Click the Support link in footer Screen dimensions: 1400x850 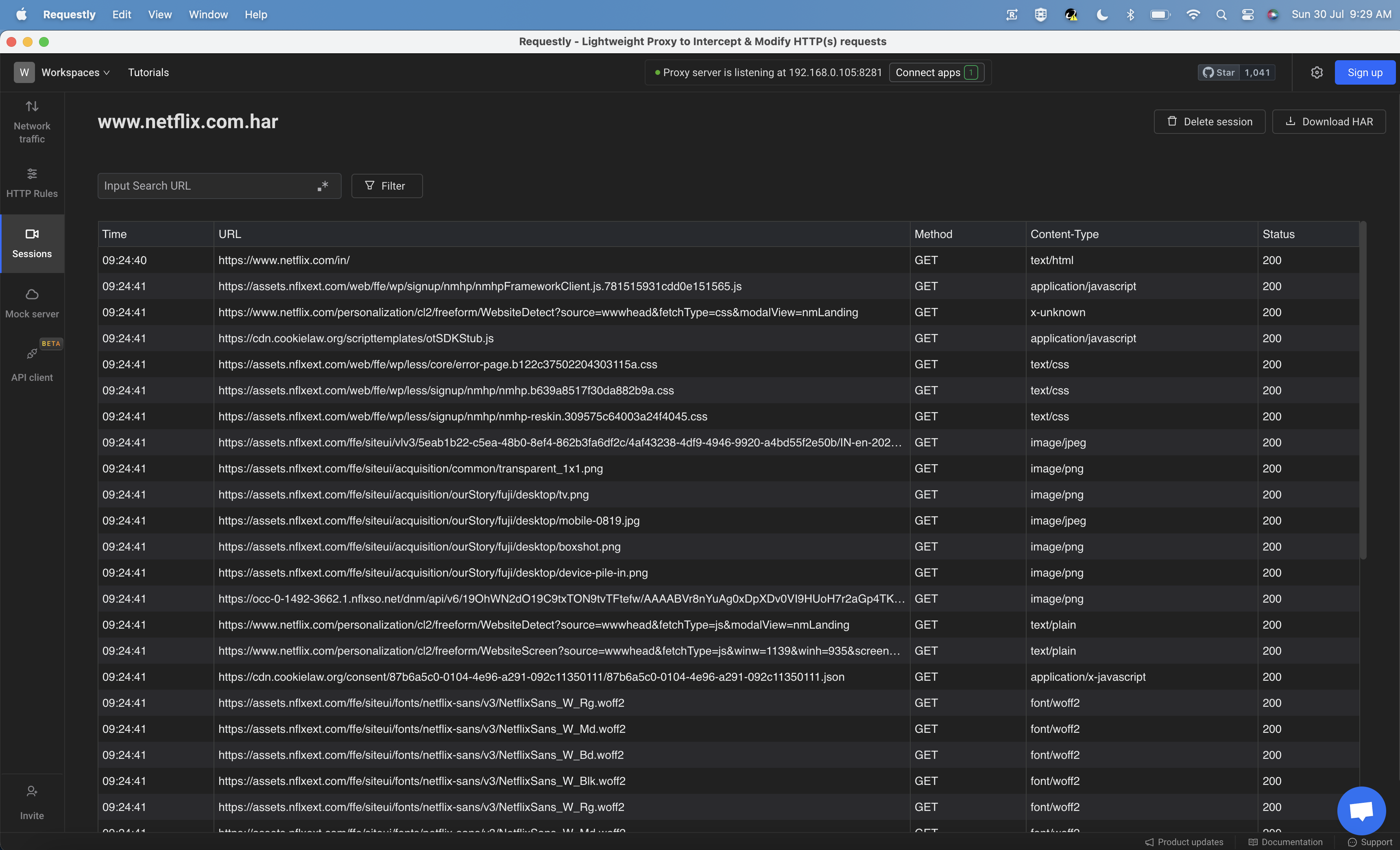(1370, 842)
